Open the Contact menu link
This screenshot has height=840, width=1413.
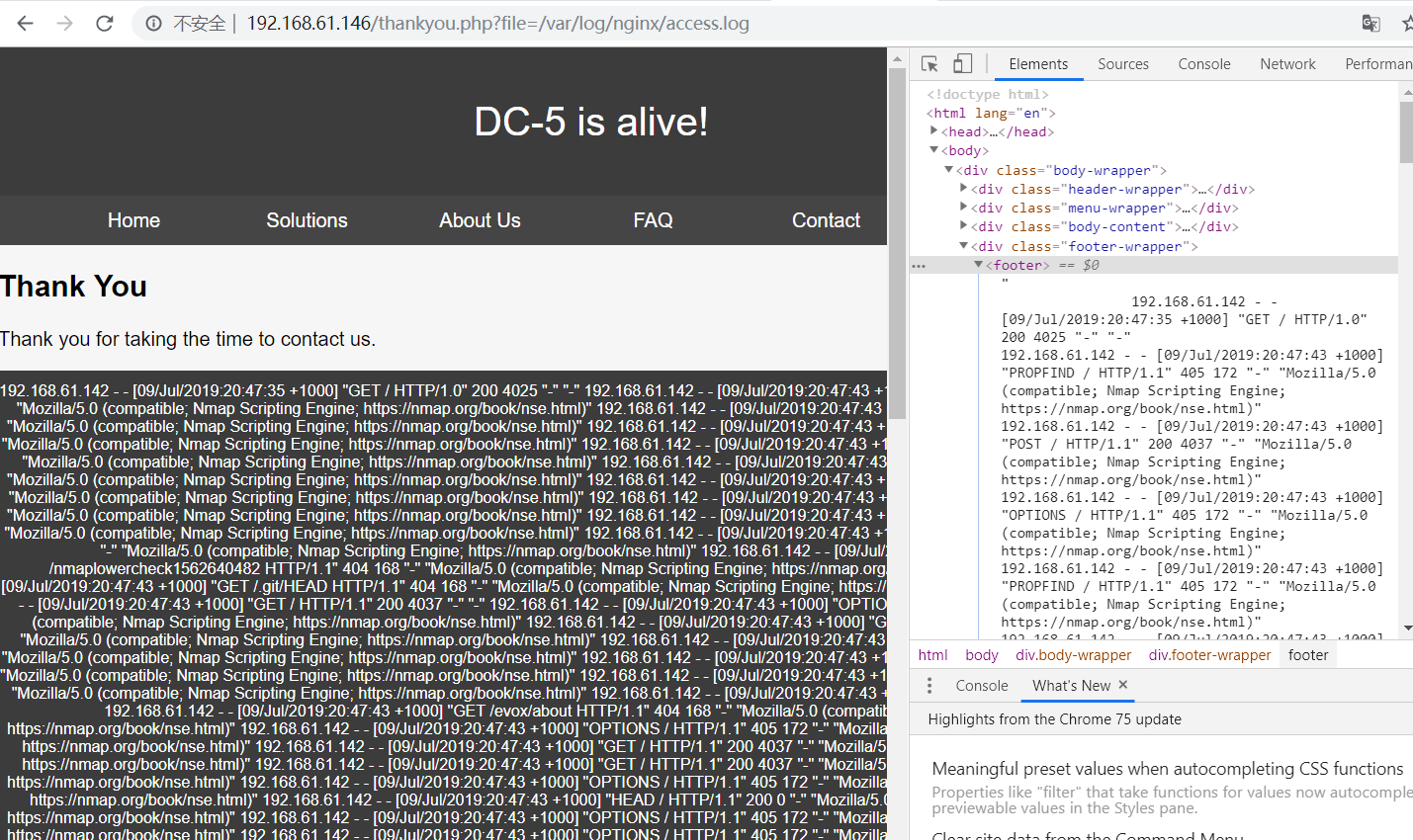[x=826, y=220]
